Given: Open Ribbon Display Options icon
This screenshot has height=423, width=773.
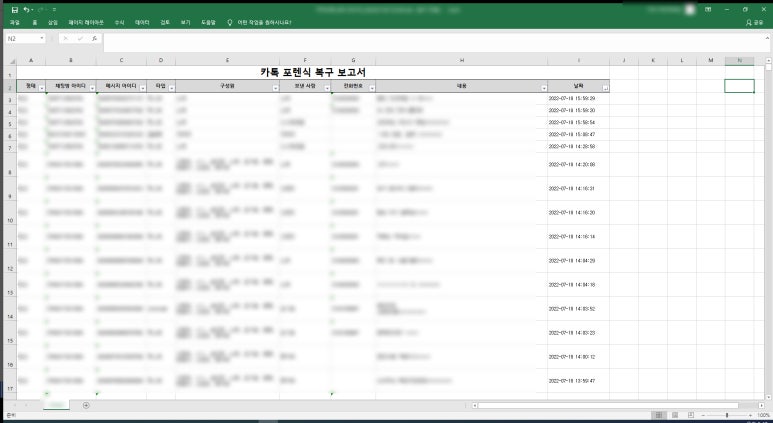Looking at the screenshot, I should click(x=708, y=9).
